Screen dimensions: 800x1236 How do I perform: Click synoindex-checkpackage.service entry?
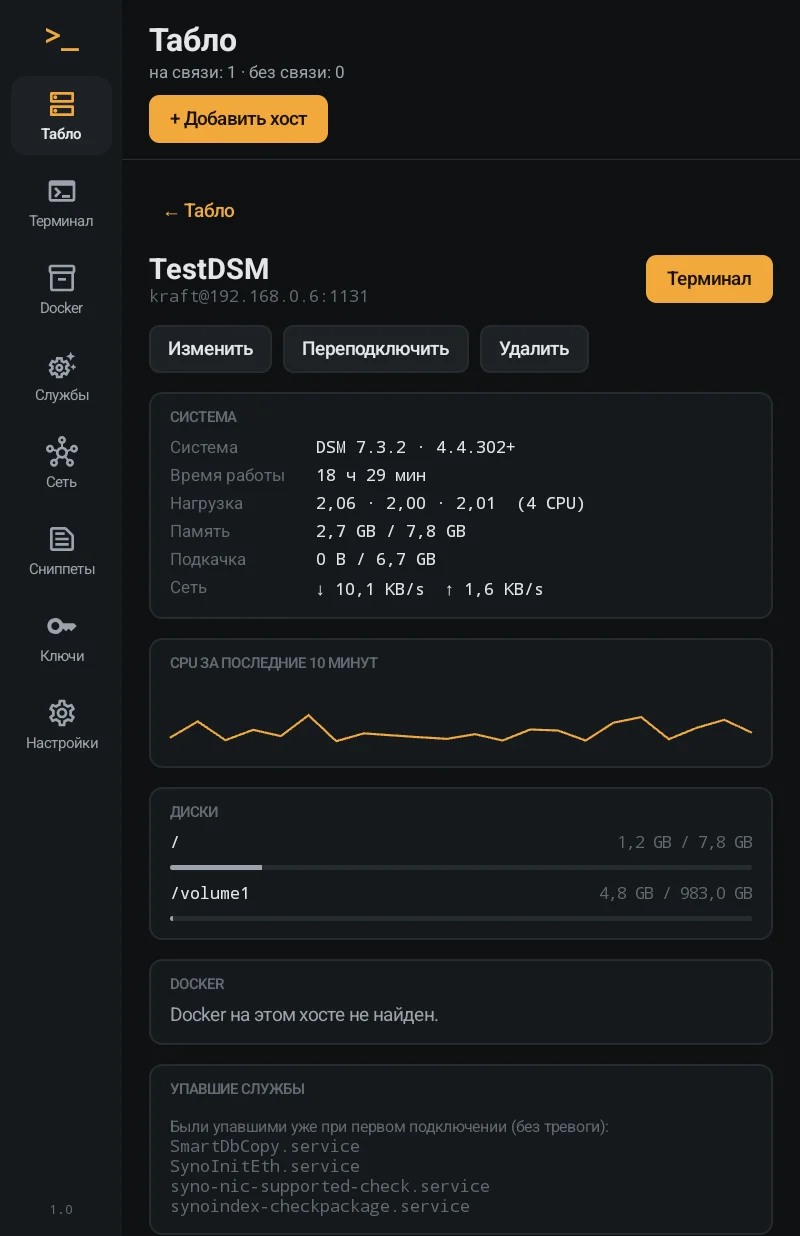320,1206
